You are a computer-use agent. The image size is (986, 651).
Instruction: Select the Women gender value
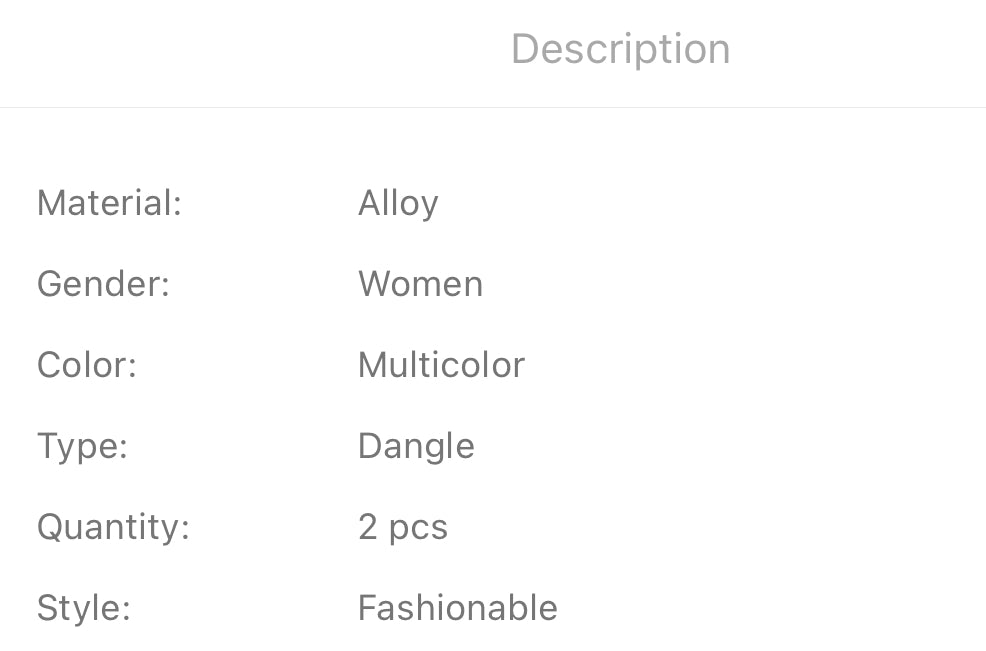tap(420, 284)
